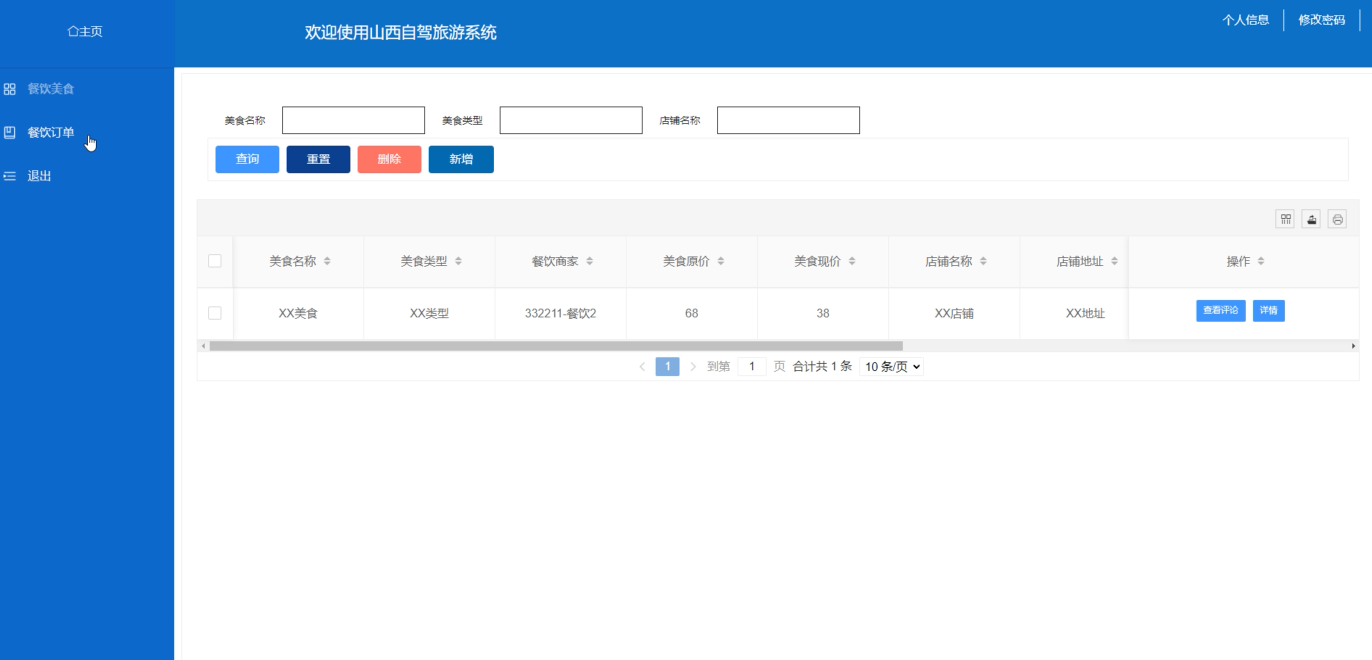Click 详情 button in XX美食 row
This screenshot has height=660, width=1372.
(1269, 311)
